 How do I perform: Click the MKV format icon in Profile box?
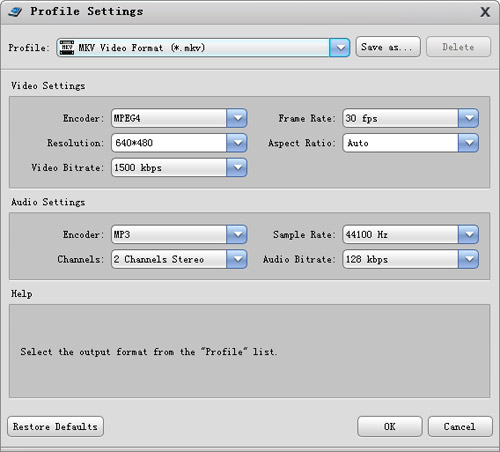[67, 48]
